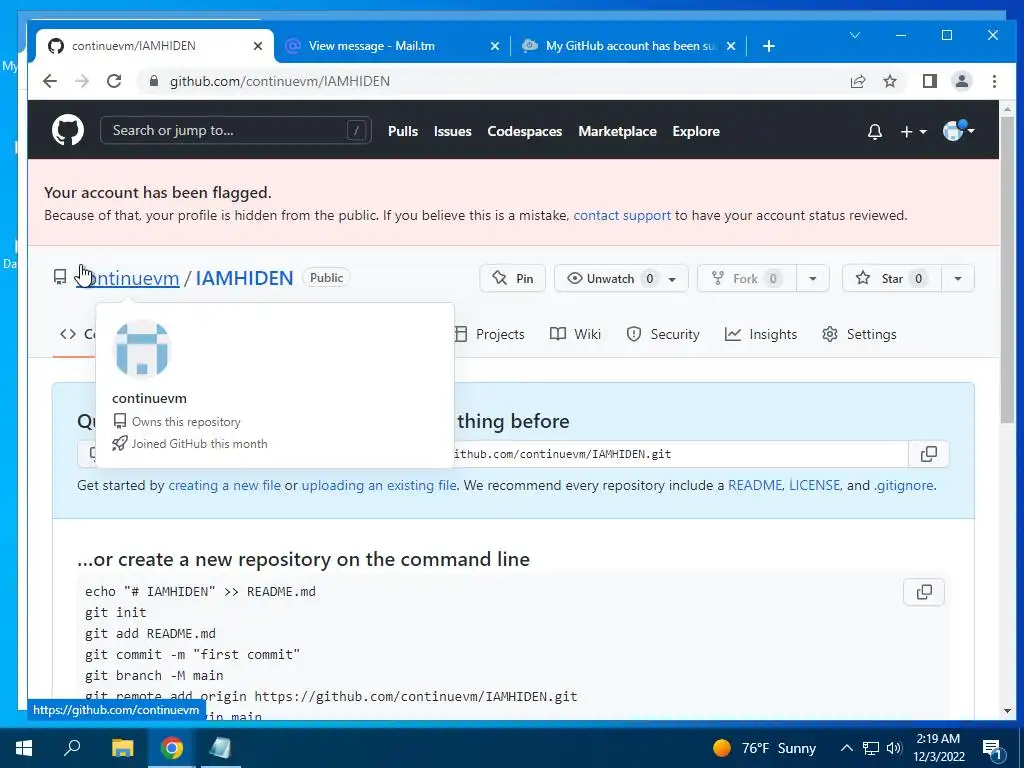The height and width of the screenshot is (768, 1024).
Task: Copy the command line setup snippet
Action: click(x=924, y=592)
